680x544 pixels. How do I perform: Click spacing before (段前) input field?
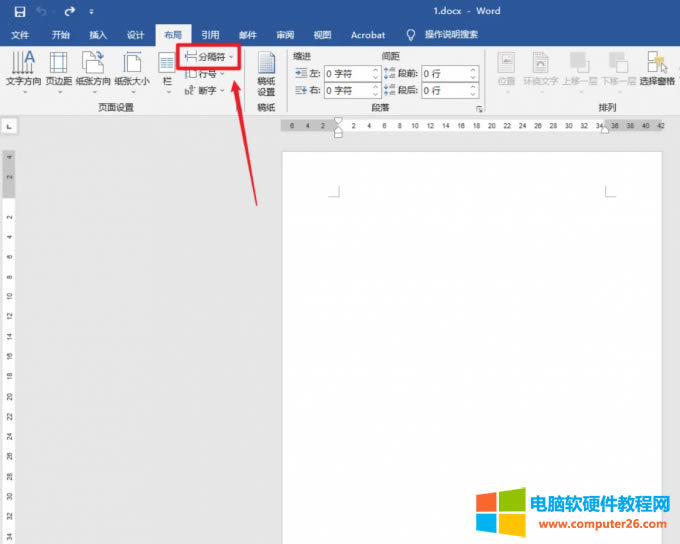click(x=444, y=74)
